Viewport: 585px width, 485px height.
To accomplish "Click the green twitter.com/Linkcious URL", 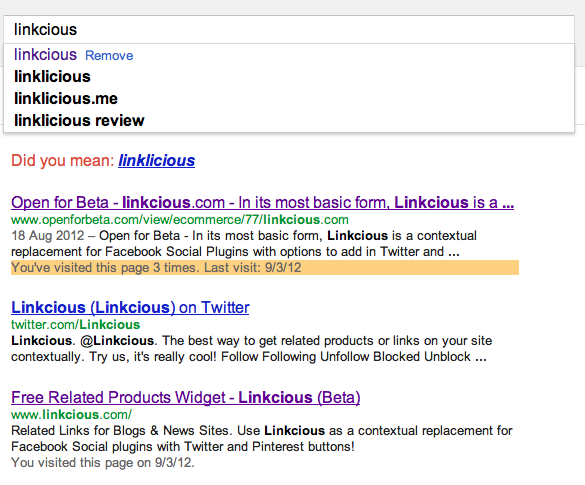I will (x=75, y=325).
